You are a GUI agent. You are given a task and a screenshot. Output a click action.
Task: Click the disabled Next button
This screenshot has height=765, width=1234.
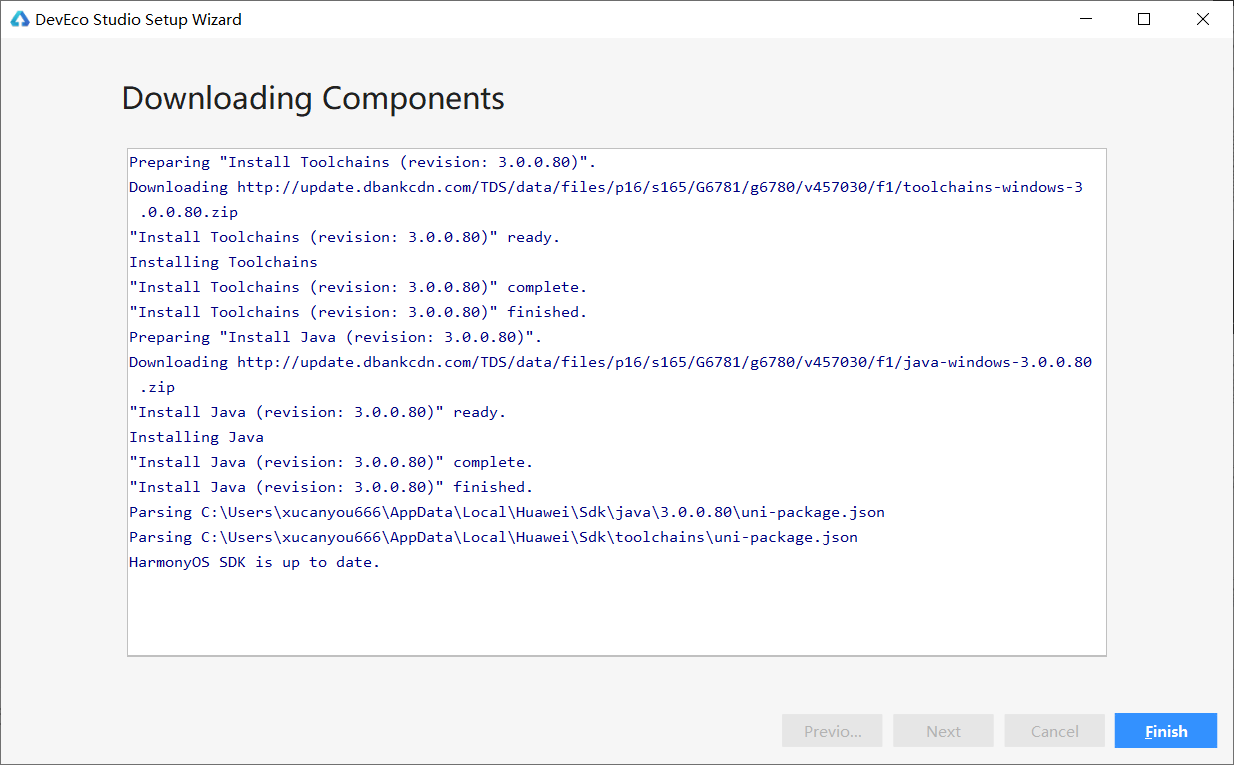[943, 731]
